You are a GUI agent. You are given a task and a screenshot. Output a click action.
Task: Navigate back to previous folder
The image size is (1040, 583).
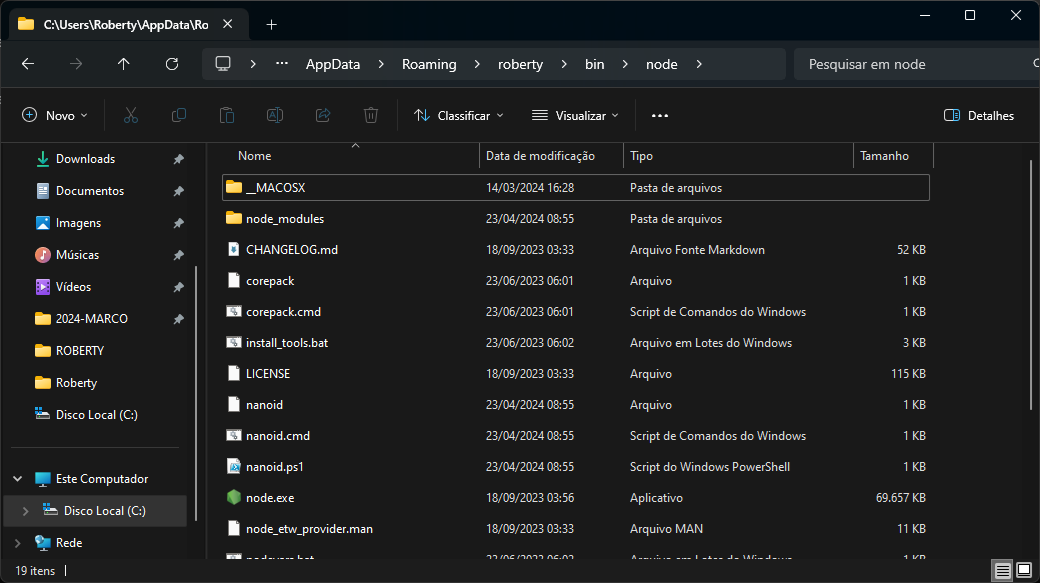coord(28,64)
